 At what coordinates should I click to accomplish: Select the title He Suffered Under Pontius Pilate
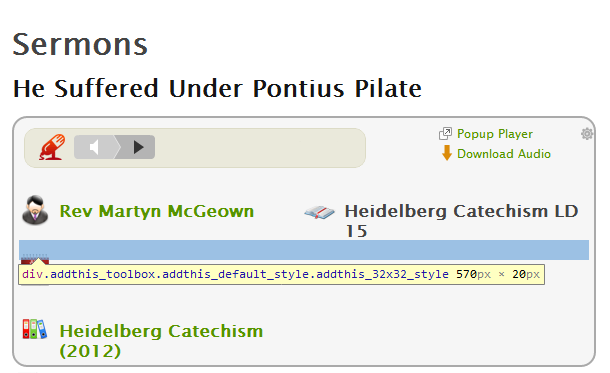217,88
